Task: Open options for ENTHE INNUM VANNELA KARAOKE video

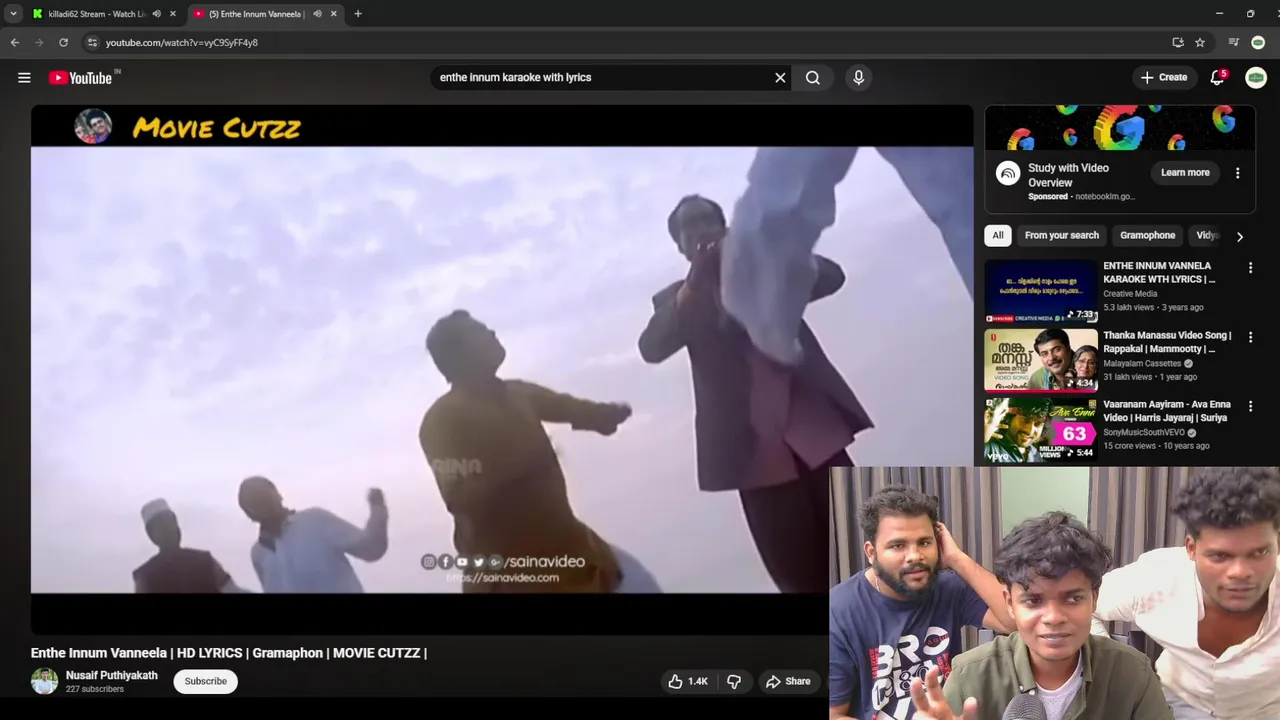Action: [1250, 268]
